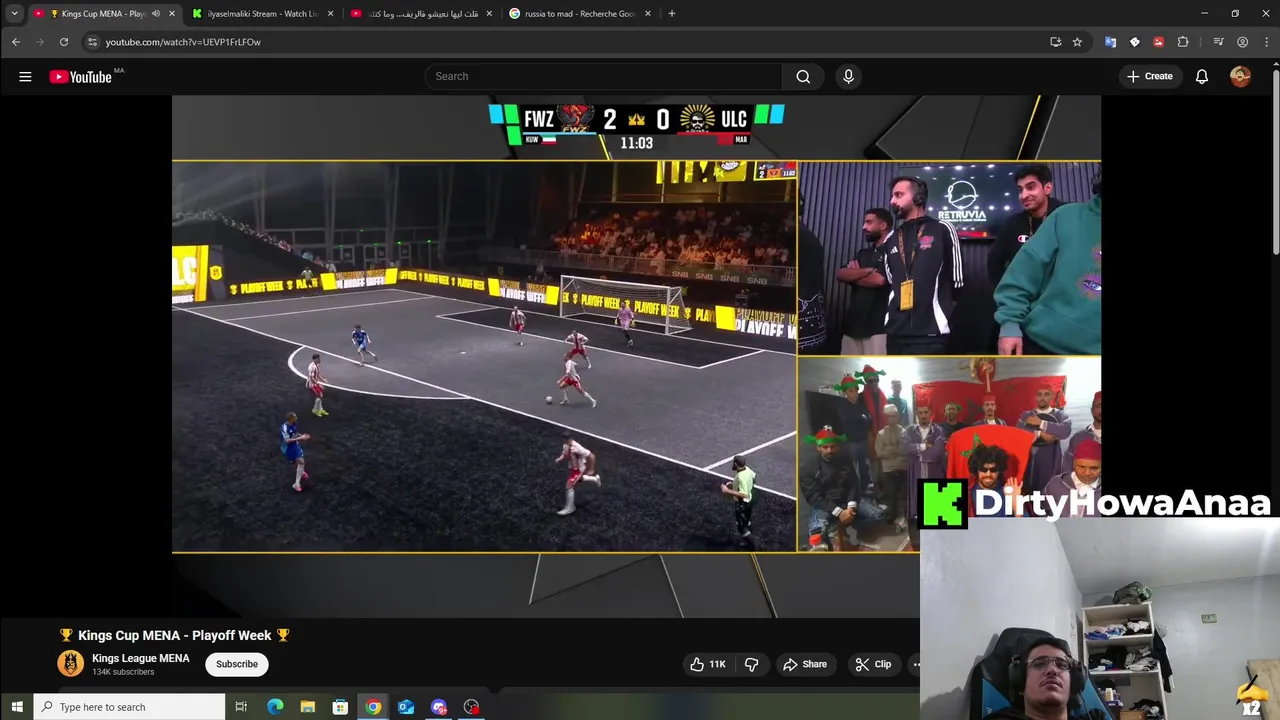Open the translate extension icon
This screenshot has height=720, width=1280.
(1110, 42)
